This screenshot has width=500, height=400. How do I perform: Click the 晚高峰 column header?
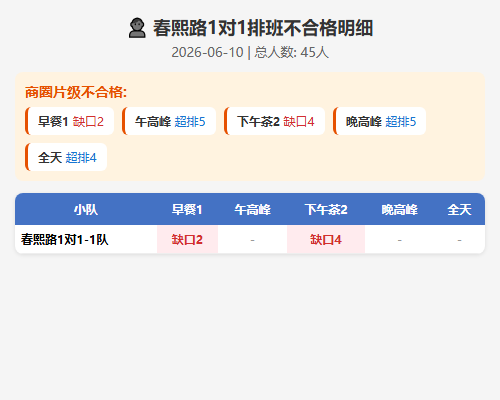(400, 210)
